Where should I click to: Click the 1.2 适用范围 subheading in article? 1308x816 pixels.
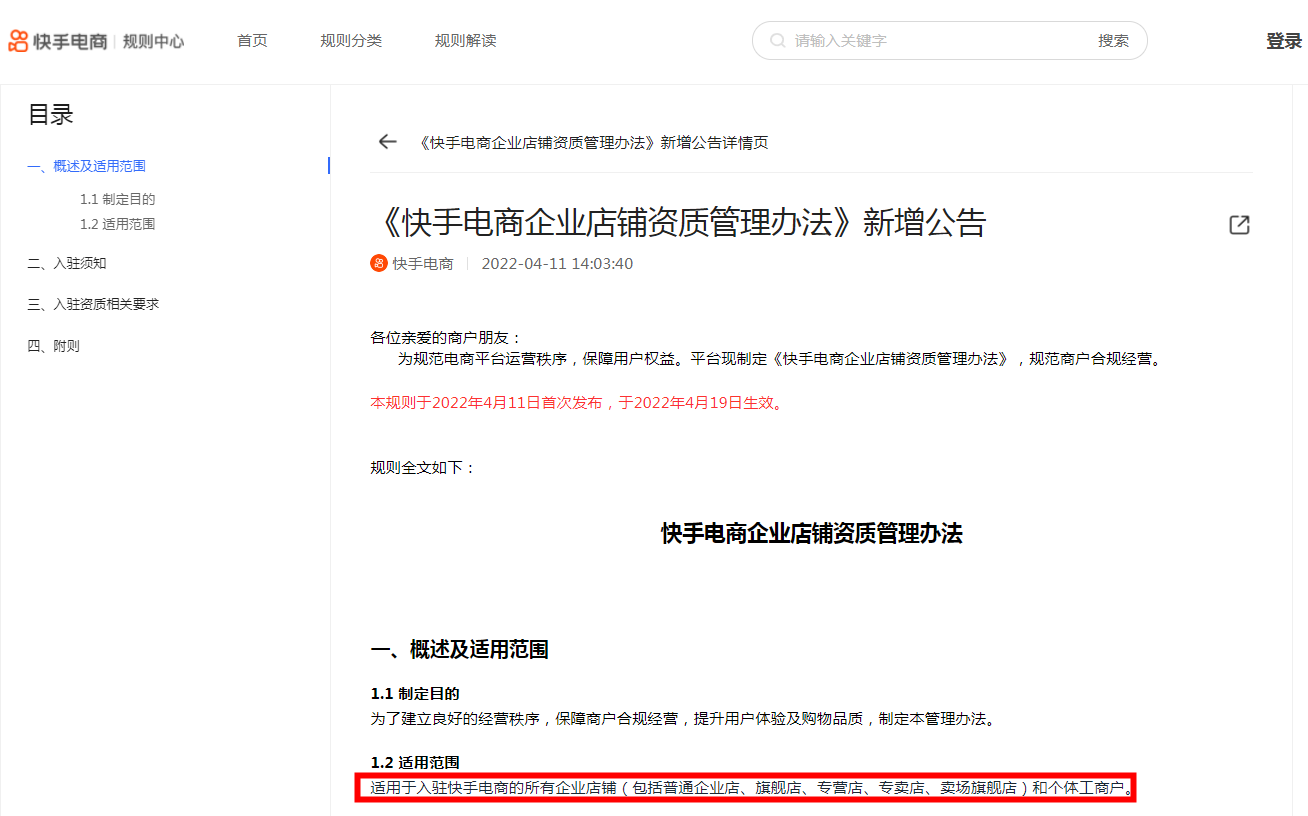click(415, 762)
